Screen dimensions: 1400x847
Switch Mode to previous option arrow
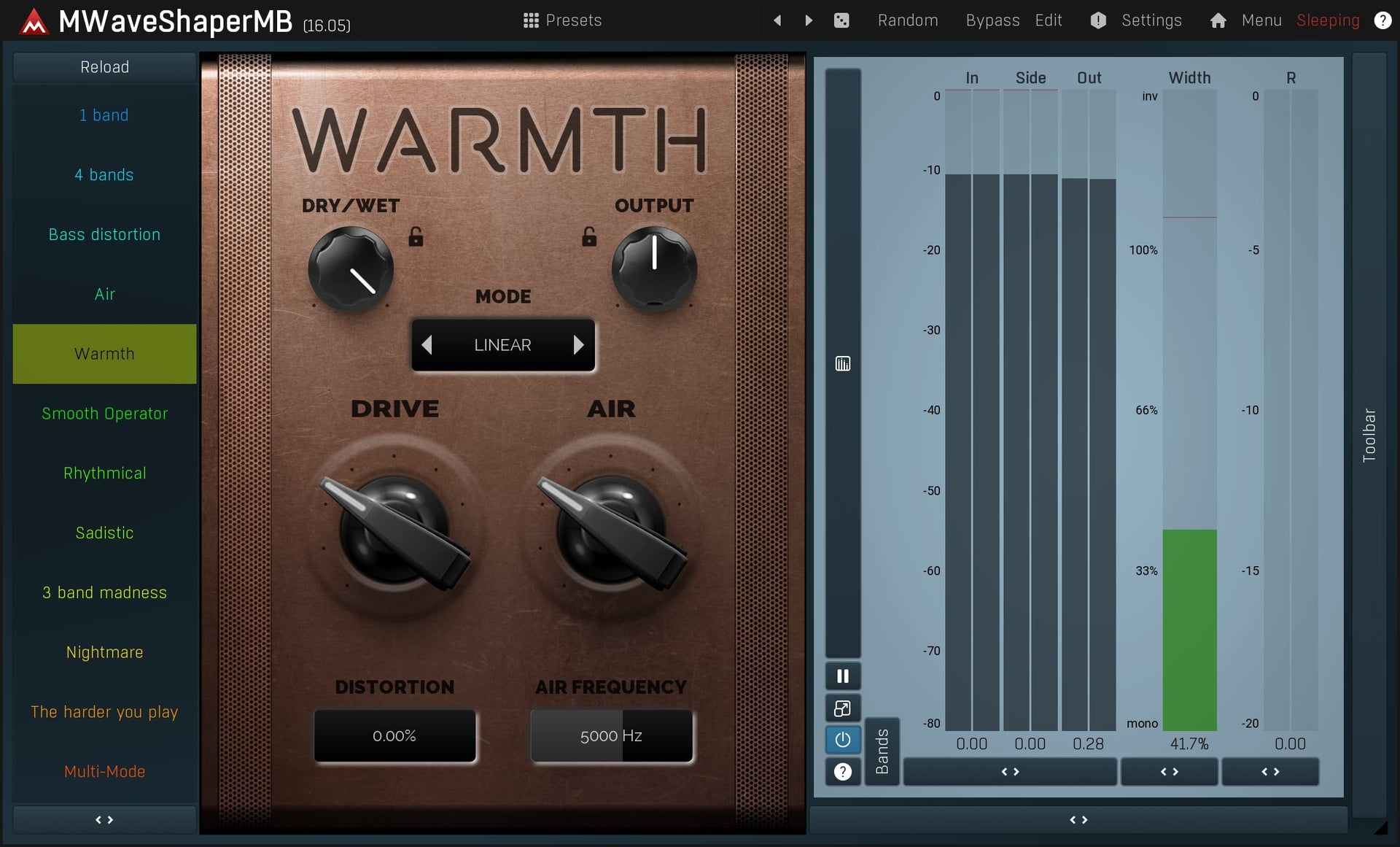(427, 345)
